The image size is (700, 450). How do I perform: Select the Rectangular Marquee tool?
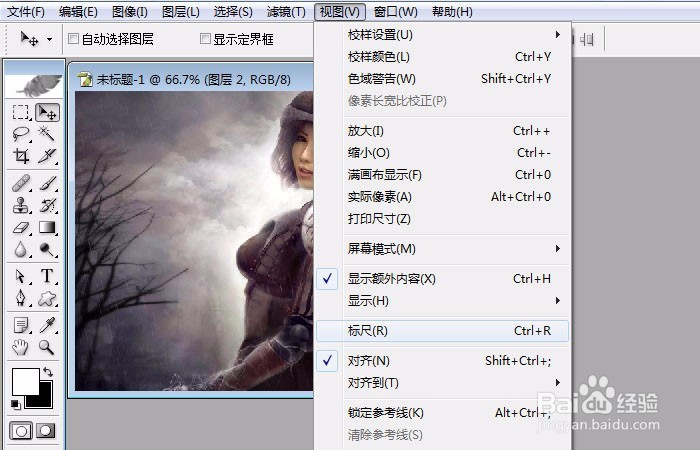tap(21, 112)
